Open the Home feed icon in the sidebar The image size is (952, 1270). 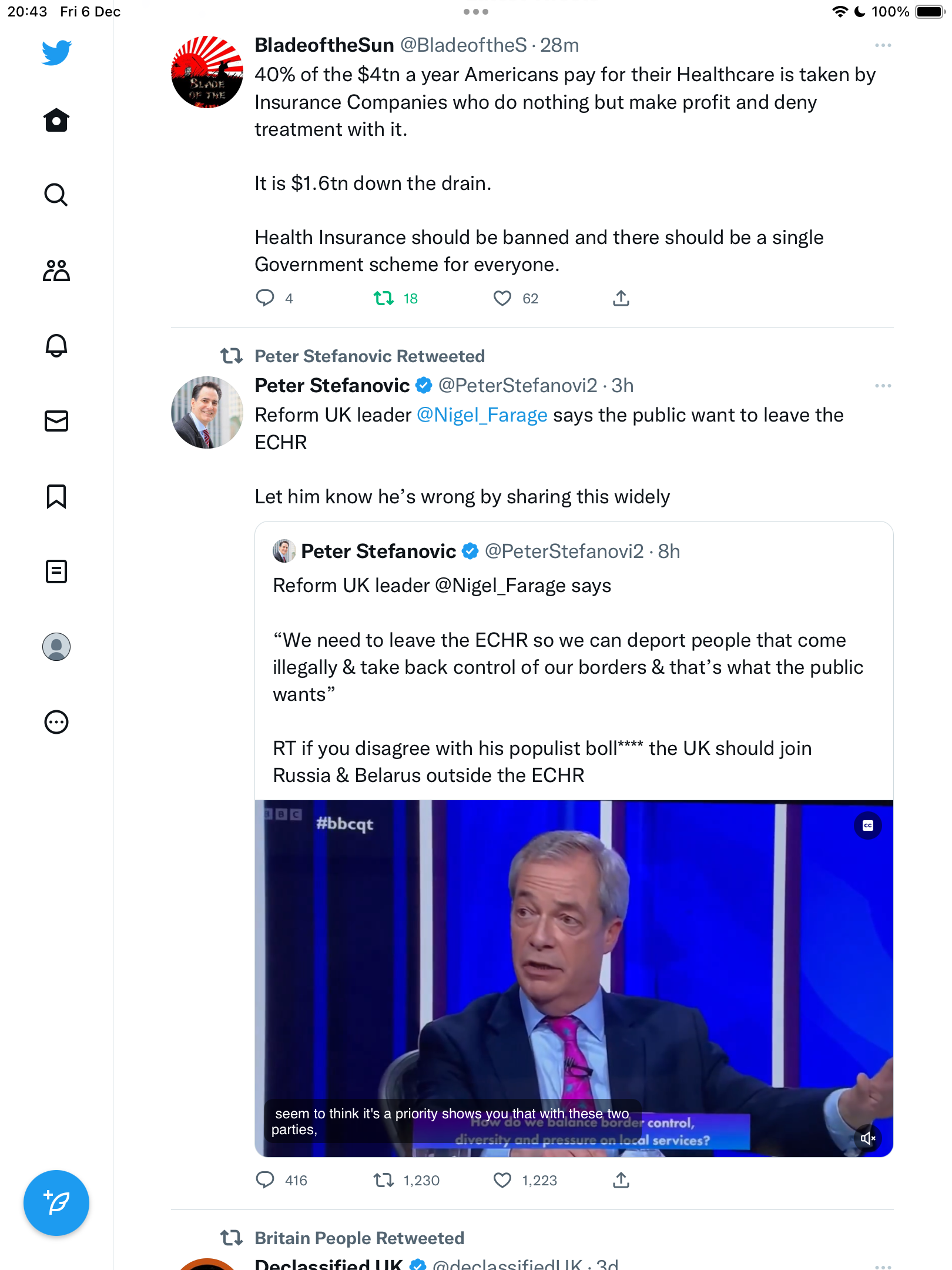56,120
